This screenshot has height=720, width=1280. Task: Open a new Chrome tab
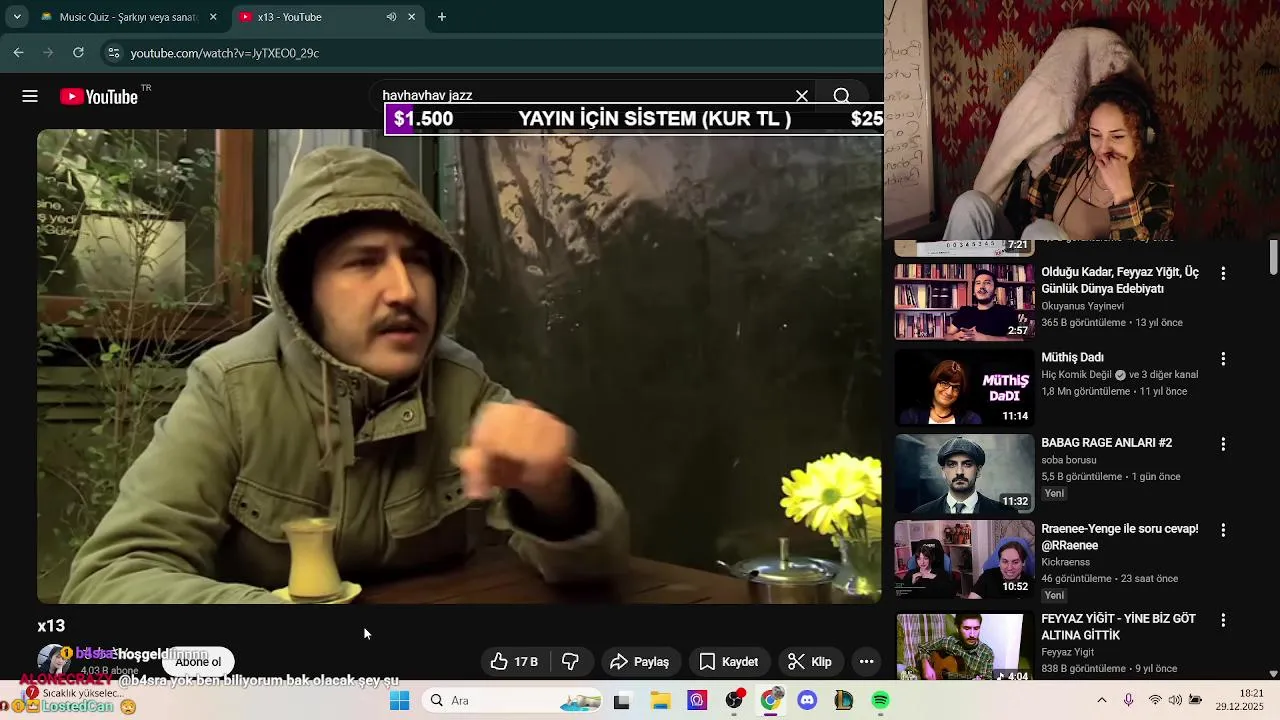pyautogui.click(x=442, y=17)
